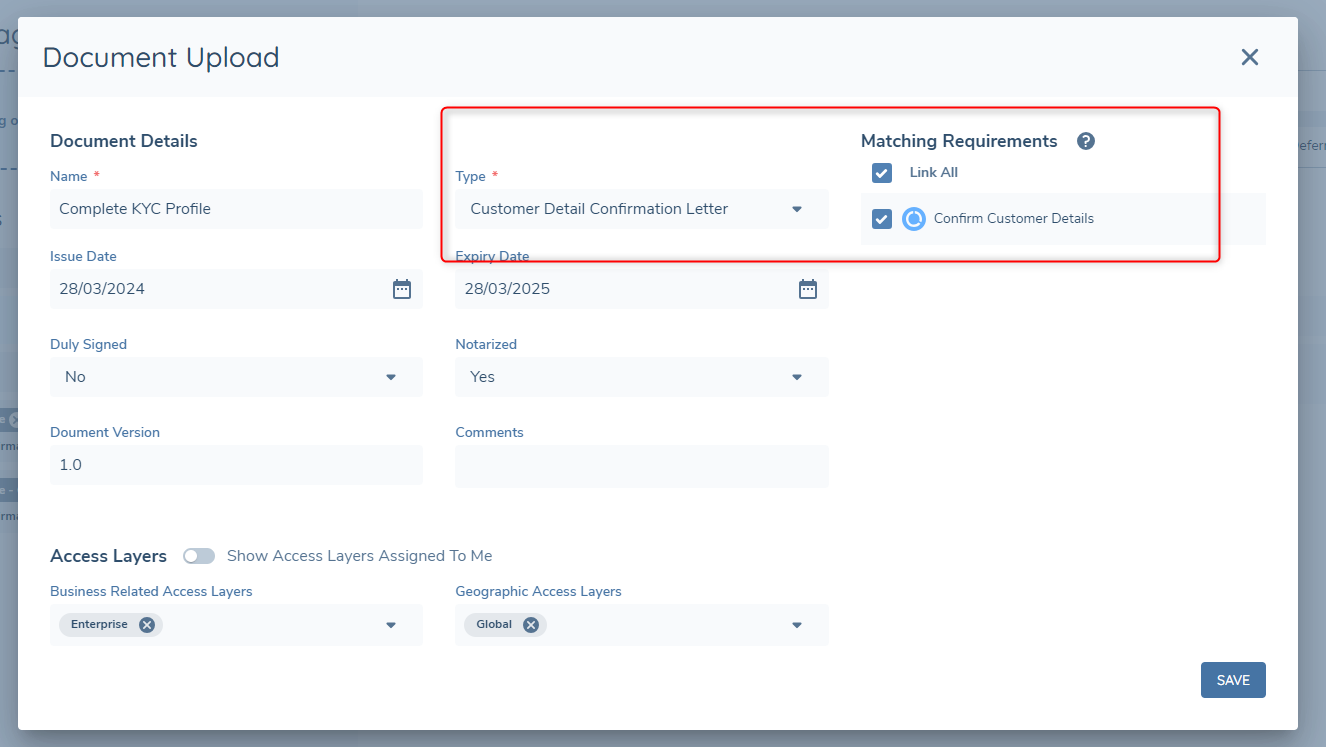Viewport: 1326px width, 747px height.
Task: Focus the Comments text field
Action: [x=641, y=466]
